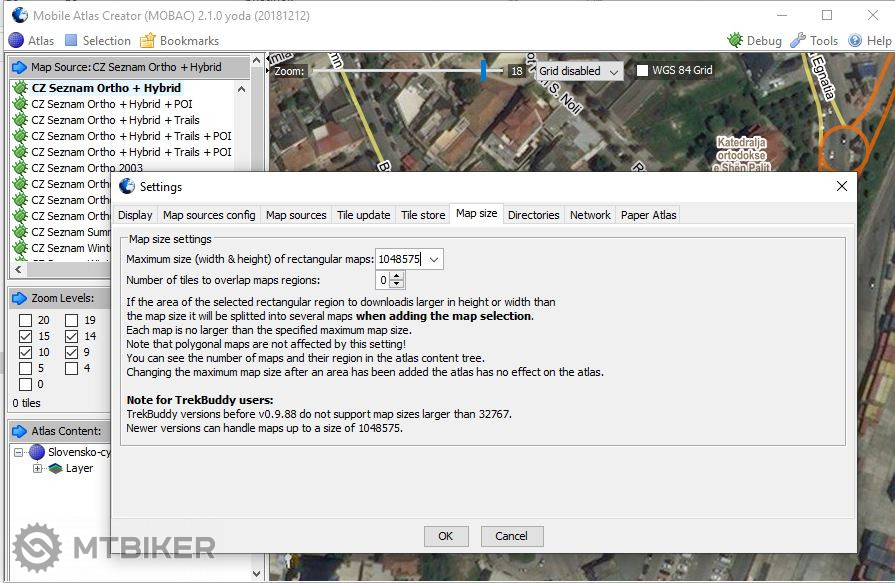Open the Tools wrench icon
The image size is (895, 583).
tap(798, 41)
